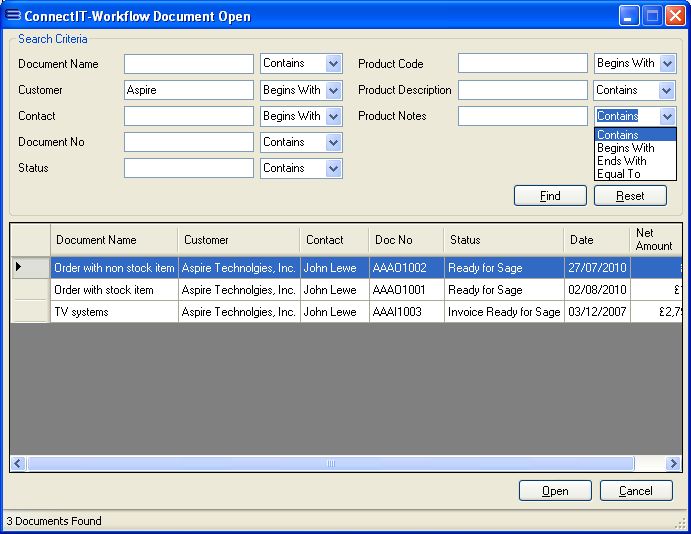Sort by the Net Amount column header

pos(656,240)
